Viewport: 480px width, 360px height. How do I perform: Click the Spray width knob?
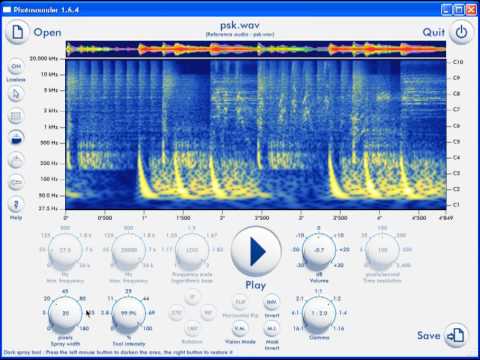pos(65,313)
